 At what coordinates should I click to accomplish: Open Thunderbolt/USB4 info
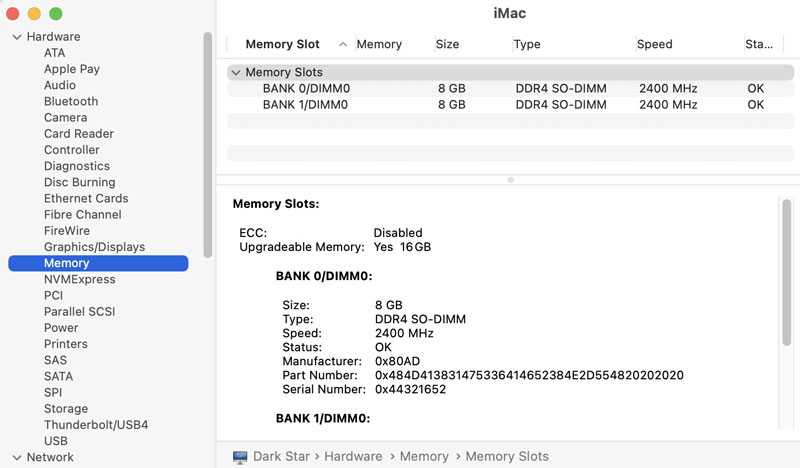[x=96, y=425]
